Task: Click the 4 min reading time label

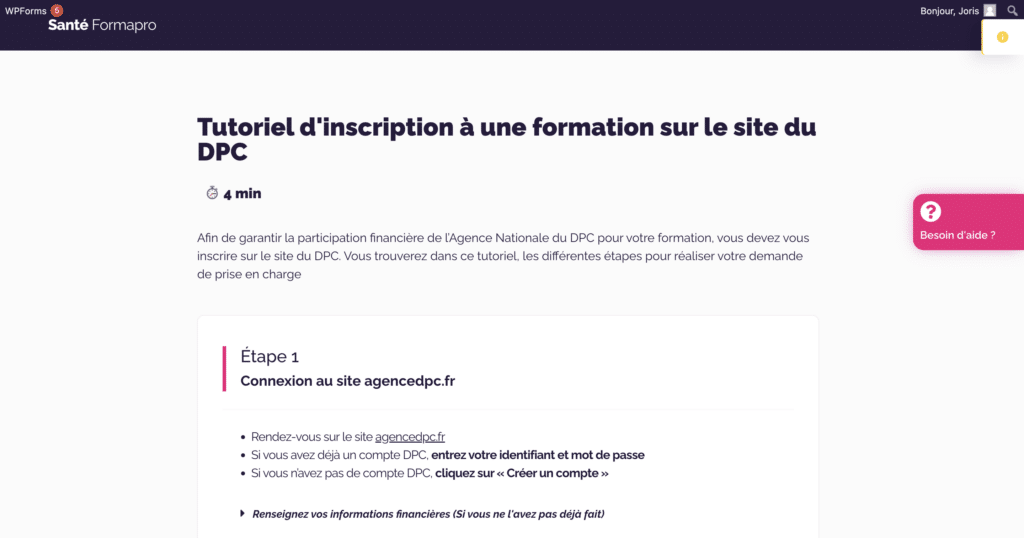Action: coord(242,193)
